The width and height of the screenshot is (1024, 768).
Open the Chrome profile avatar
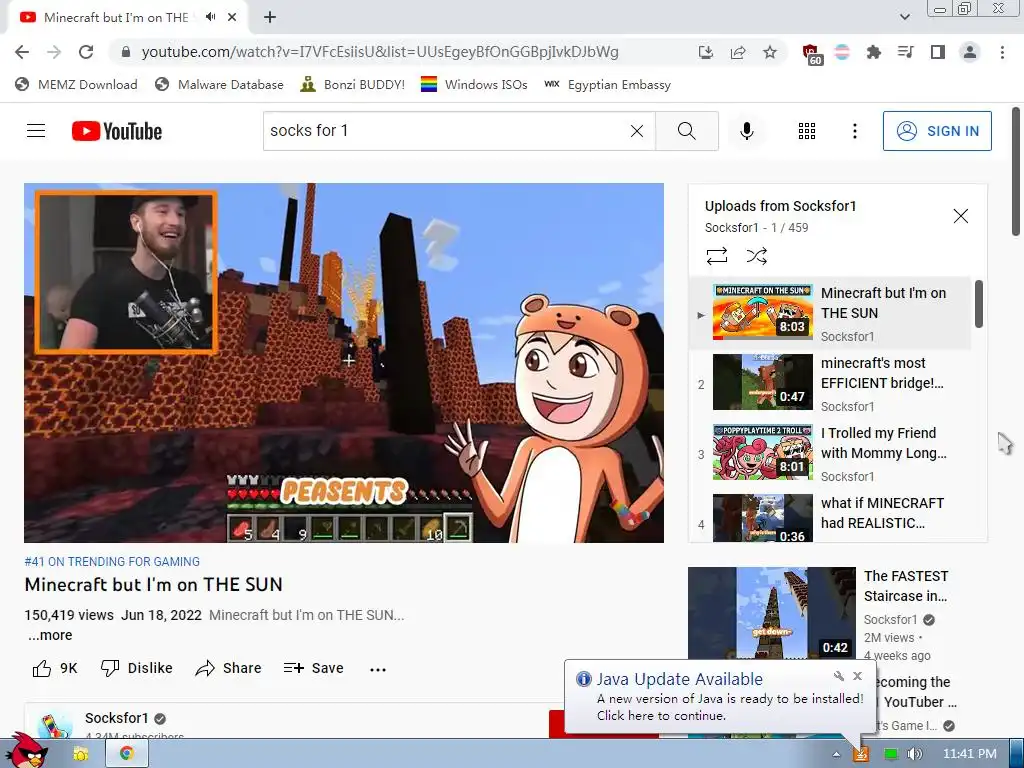click(x=970, y=52)
